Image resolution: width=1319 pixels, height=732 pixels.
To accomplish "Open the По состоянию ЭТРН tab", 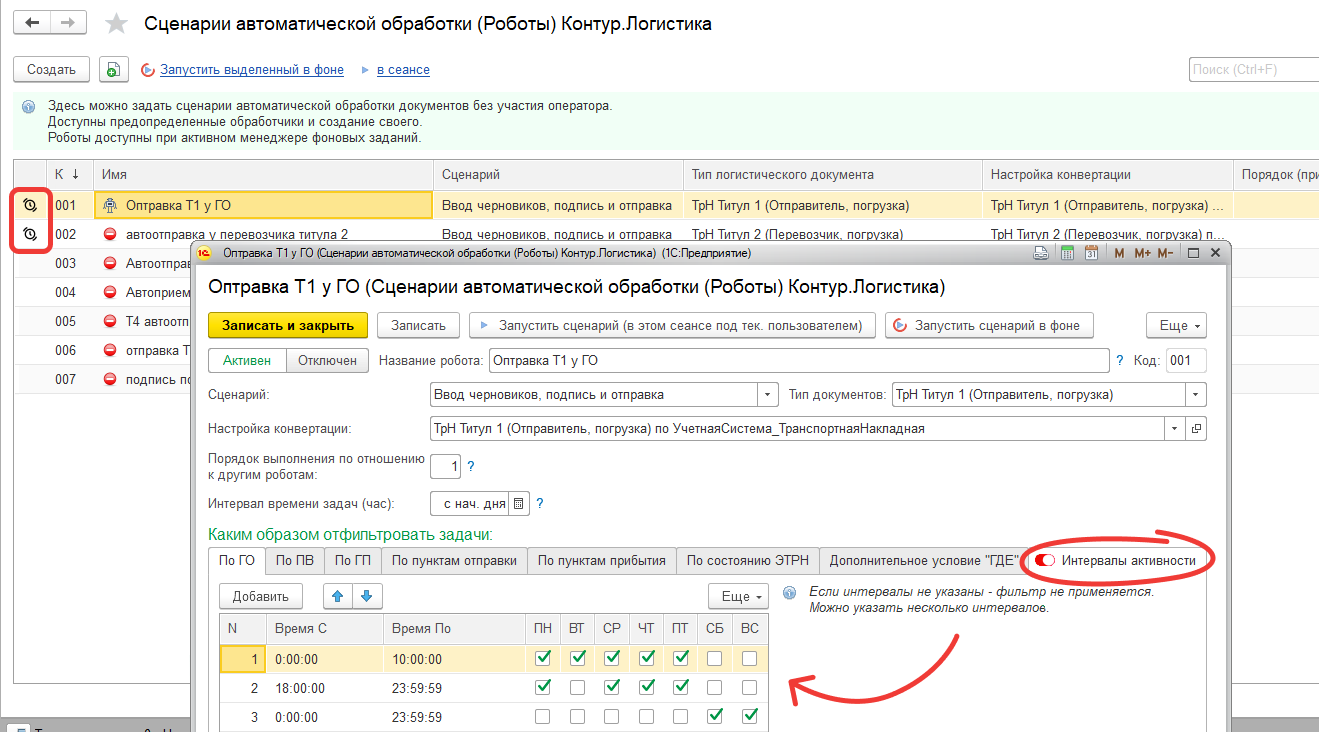I will 748,560.
